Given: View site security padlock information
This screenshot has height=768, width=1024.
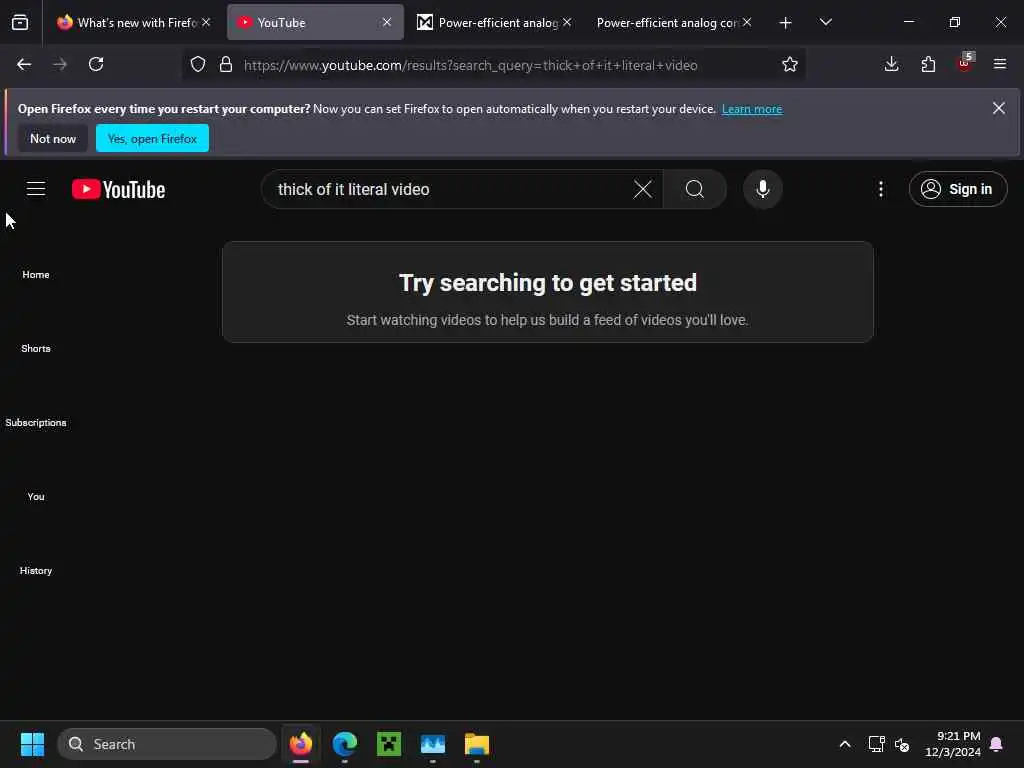Looking at the screenshot, I should point(226,64).
